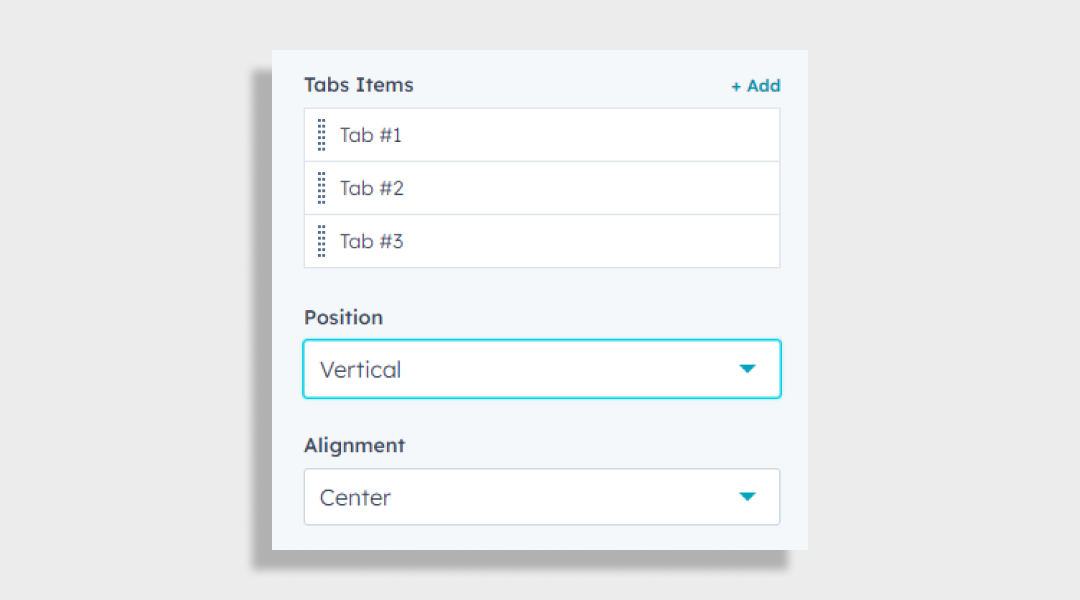This screenshot has height=600, width=1080.
Task: Click inside the Vertical dropdown field
Action: [x=450, y=368]
